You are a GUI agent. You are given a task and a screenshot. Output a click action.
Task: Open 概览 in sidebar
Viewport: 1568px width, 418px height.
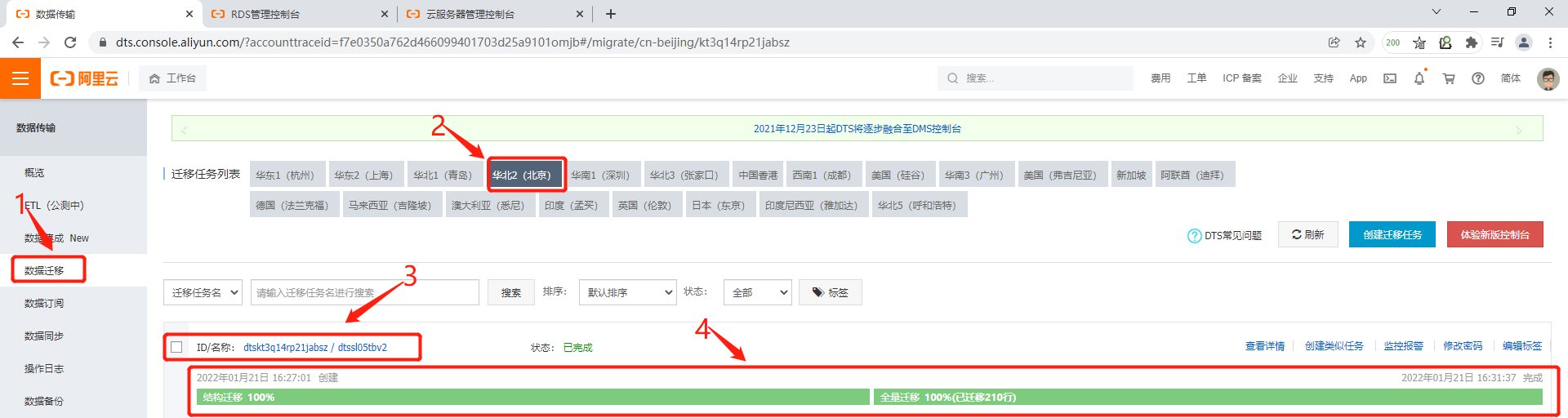click(34, 172)
